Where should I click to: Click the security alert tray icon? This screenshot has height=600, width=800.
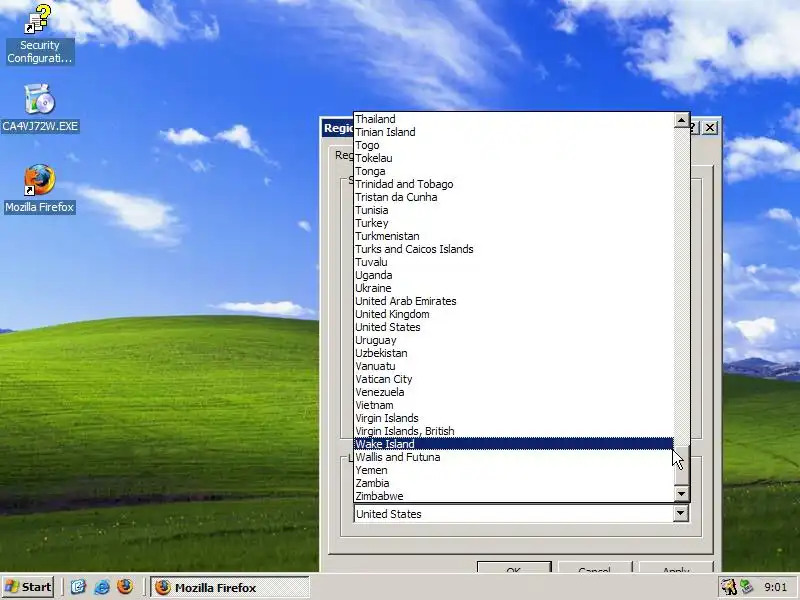(x=729, y=587)
